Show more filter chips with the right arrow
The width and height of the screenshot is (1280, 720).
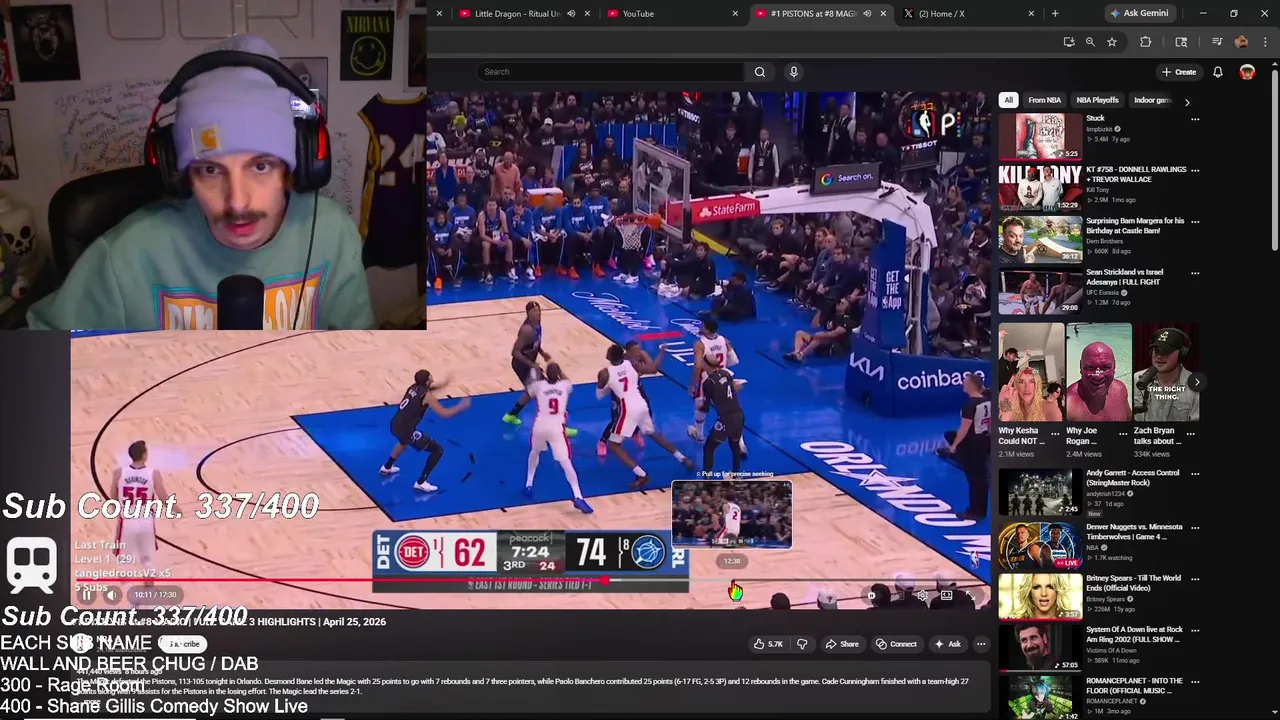[1187, 101]
